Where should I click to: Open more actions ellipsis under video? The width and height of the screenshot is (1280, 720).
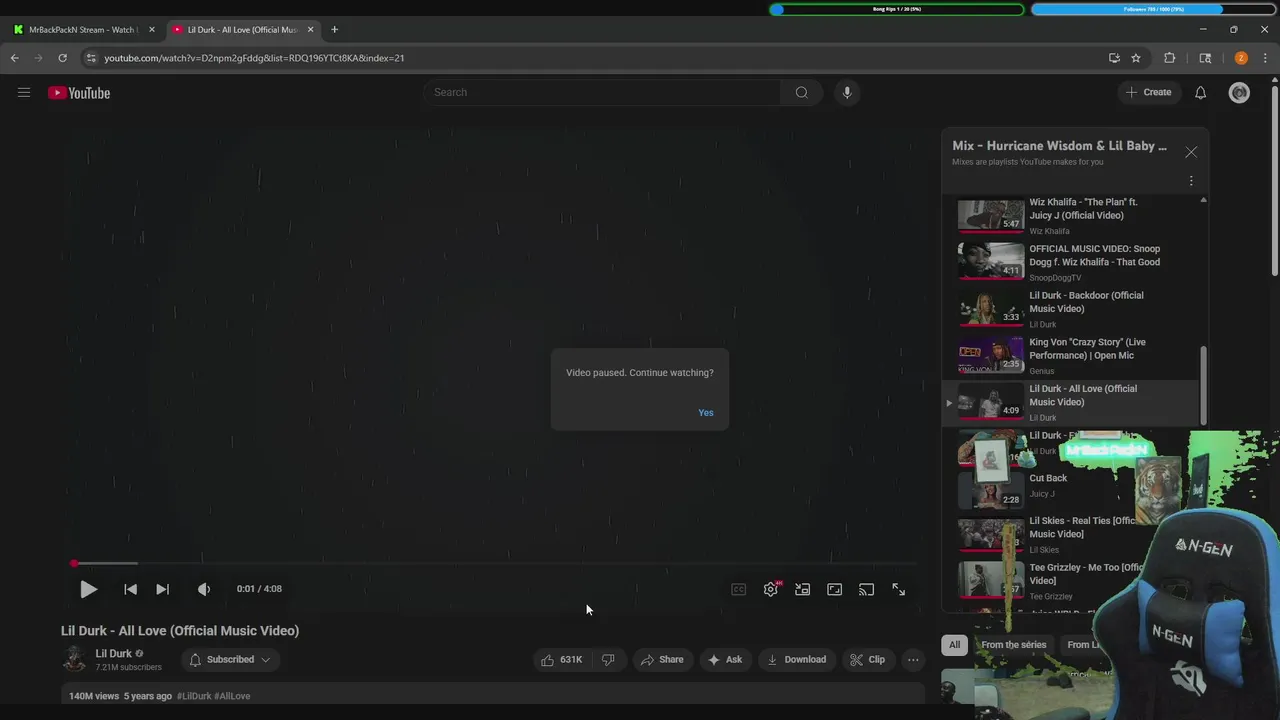(x=913, y=659)
